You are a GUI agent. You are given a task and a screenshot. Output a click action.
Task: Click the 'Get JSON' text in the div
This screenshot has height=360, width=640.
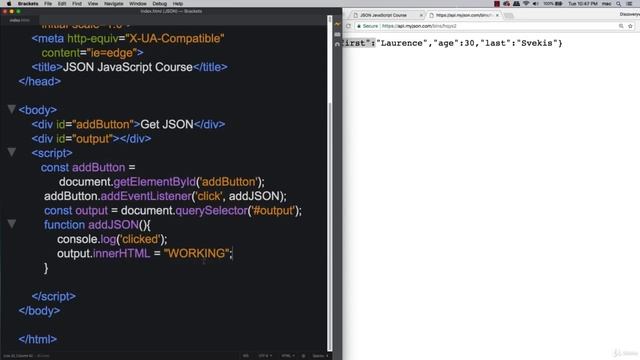(x=167, y=124)
